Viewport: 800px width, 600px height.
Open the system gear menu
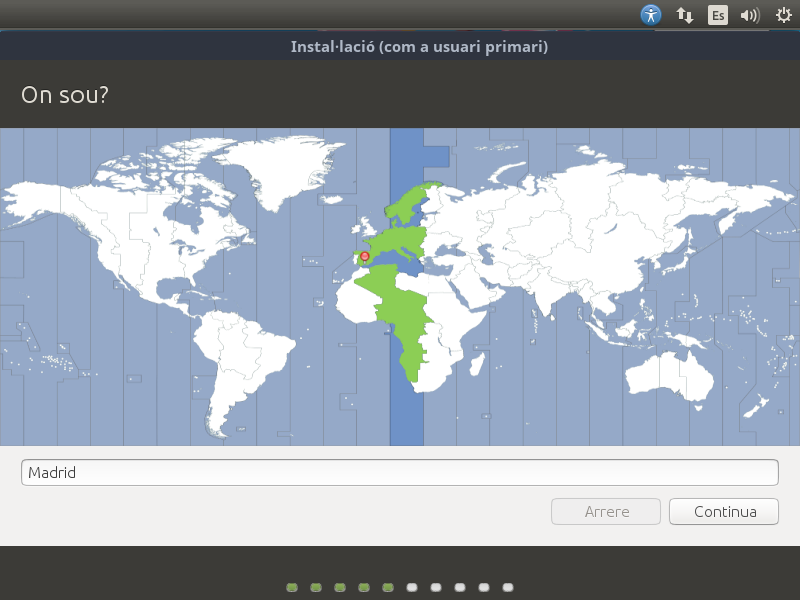coord(783,15)
